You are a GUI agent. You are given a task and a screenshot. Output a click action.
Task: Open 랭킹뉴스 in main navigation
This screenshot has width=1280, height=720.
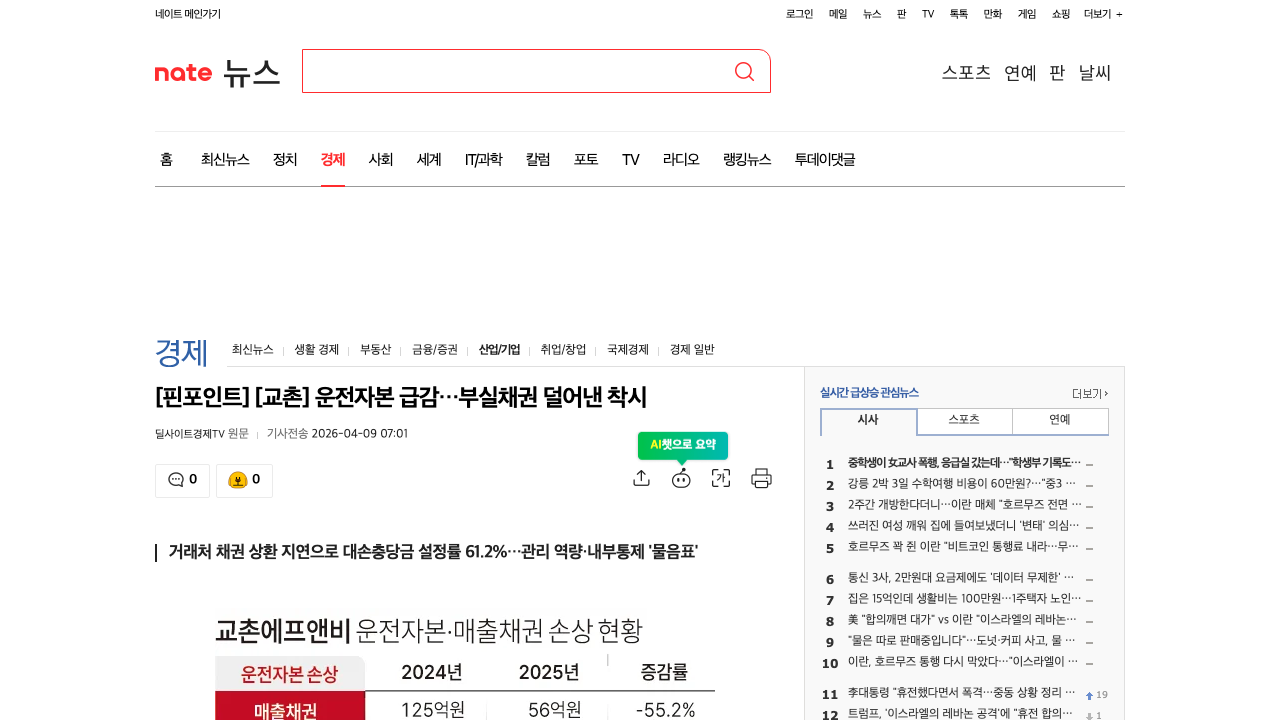click(x=747, y=159)
